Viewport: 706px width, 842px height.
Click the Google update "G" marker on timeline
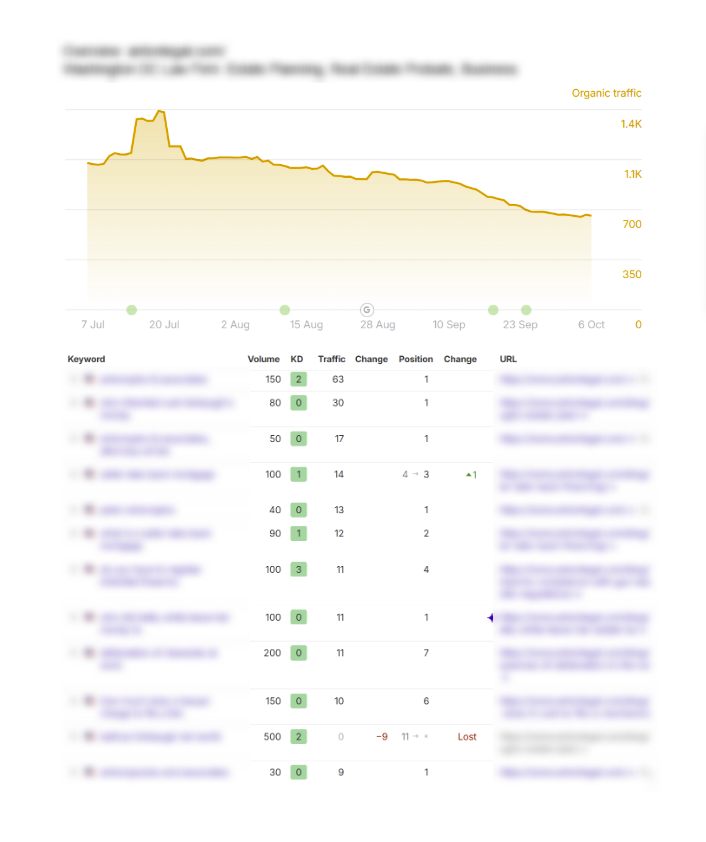tap(366, 310)
